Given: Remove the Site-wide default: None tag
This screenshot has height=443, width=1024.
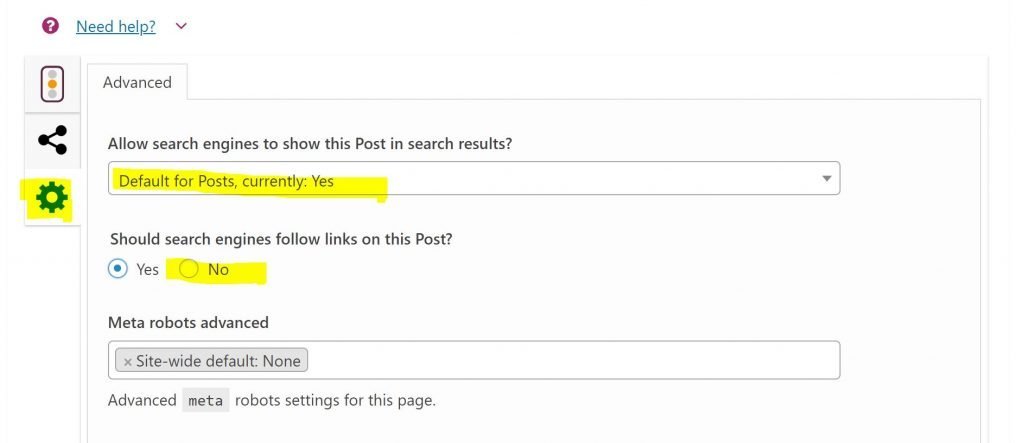Looking at the screenshot, I should 127,362.
